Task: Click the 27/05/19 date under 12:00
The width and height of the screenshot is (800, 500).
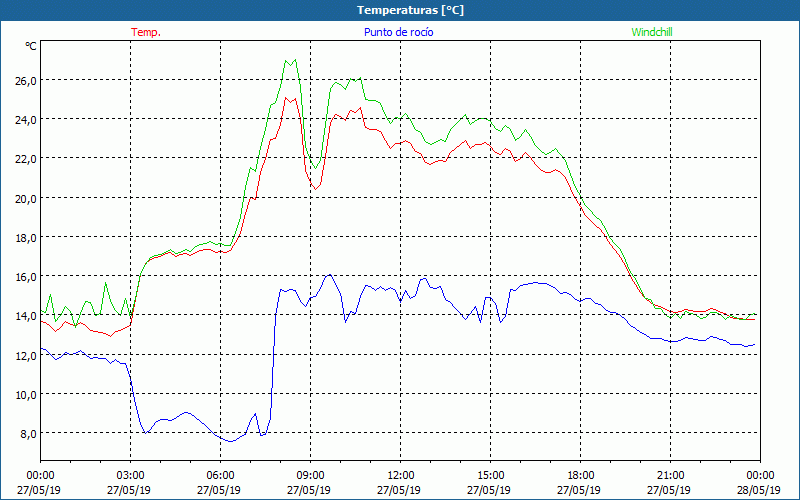Action: click(399, 490)
